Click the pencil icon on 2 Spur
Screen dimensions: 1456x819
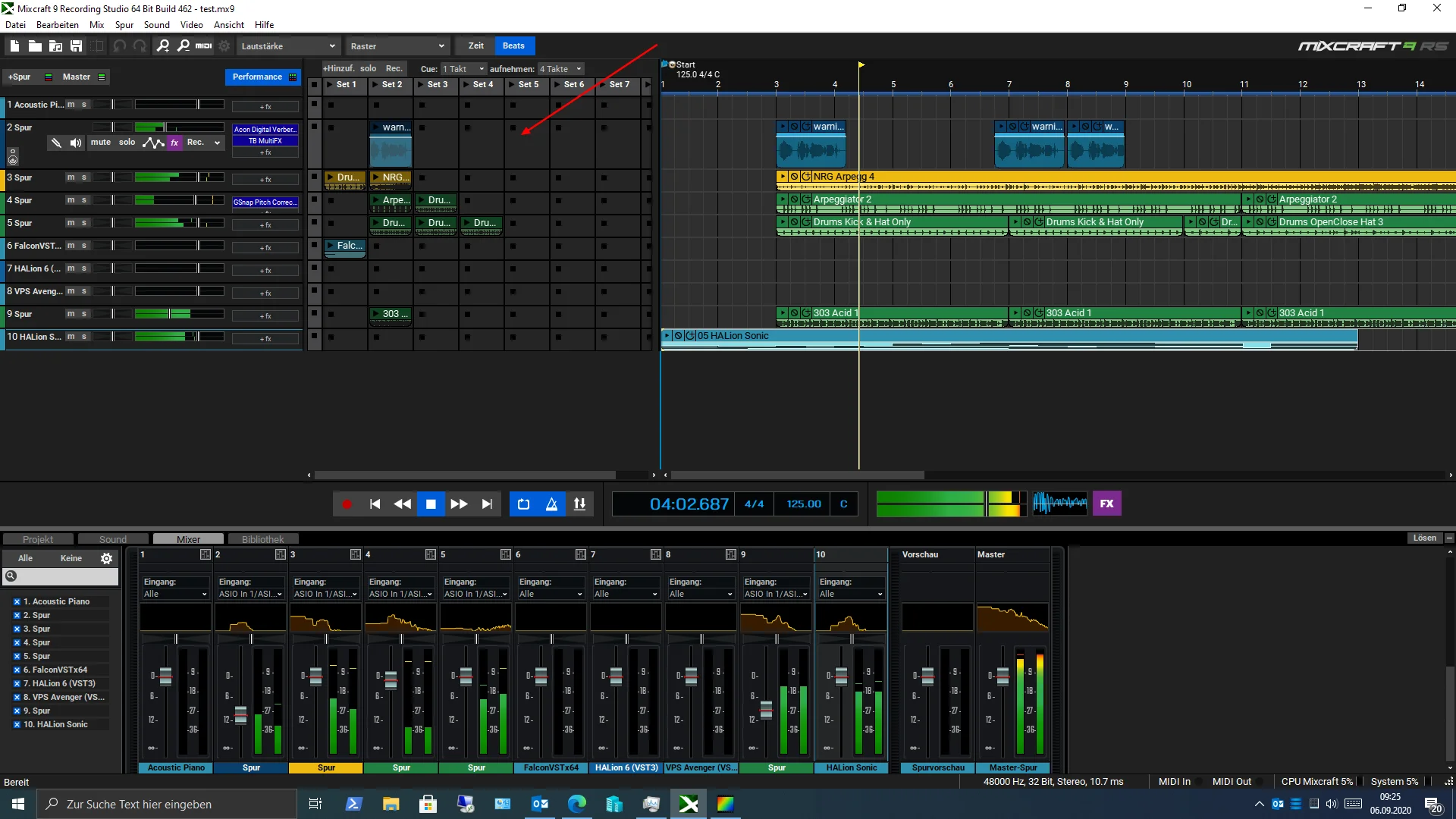coord(56,143)
